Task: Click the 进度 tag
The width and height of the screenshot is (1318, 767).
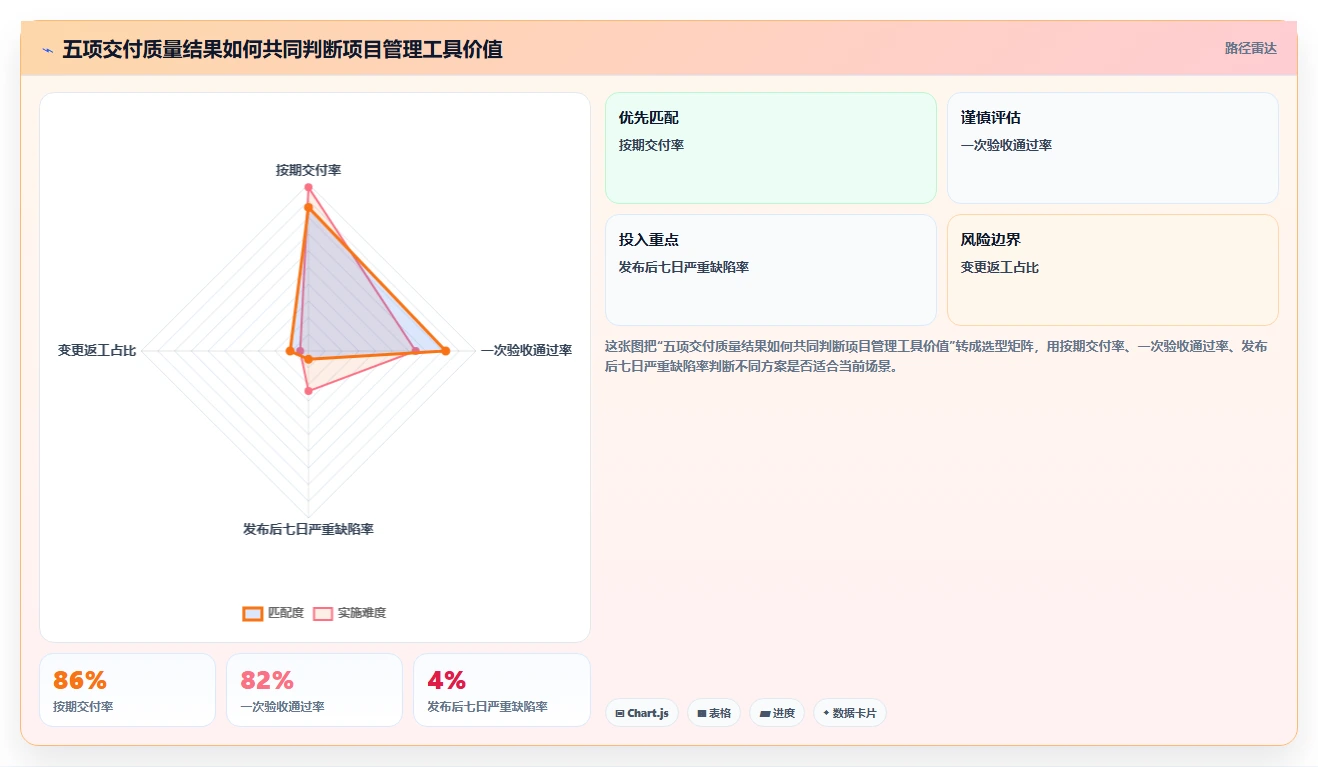Action: (x=777, y=713)
